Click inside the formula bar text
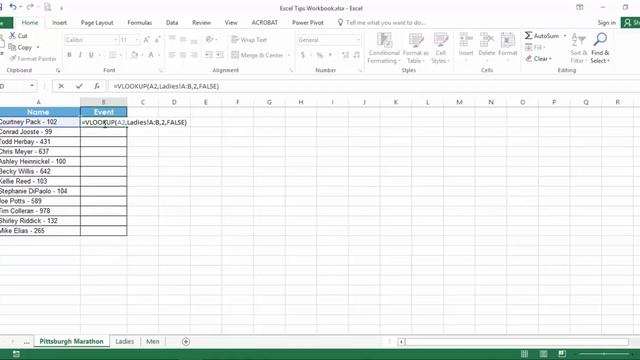This screenshot has height=360, width=640. [x=166, y=86]
